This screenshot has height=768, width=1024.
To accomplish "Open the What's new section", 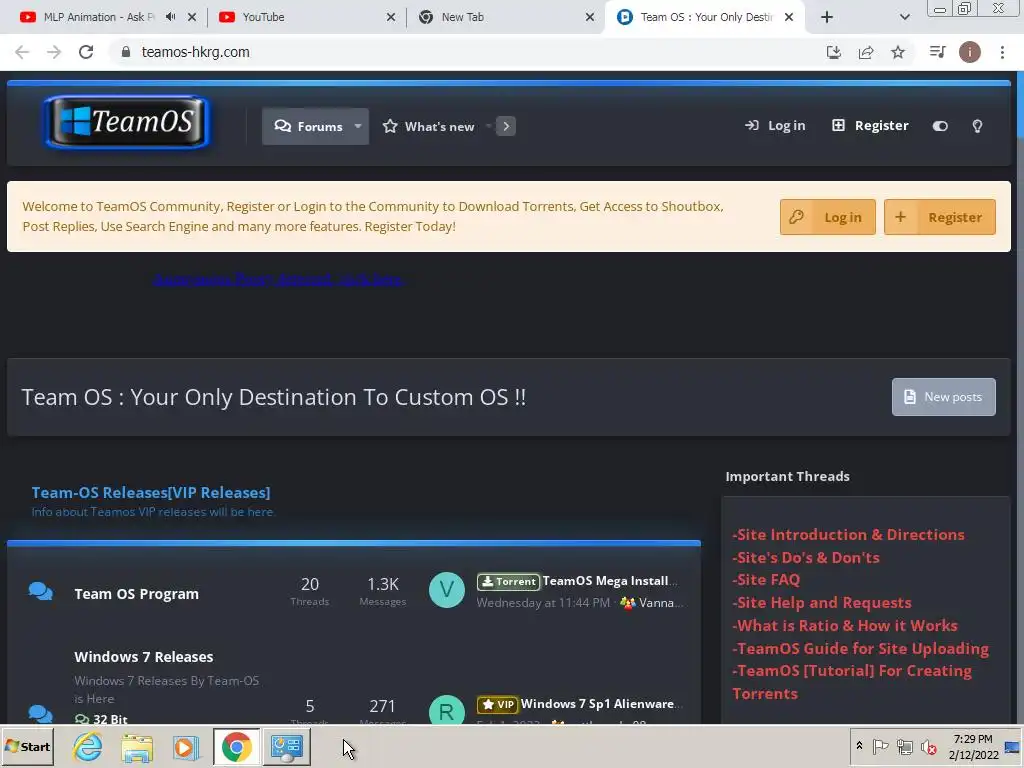I will [x=429, y=126].
